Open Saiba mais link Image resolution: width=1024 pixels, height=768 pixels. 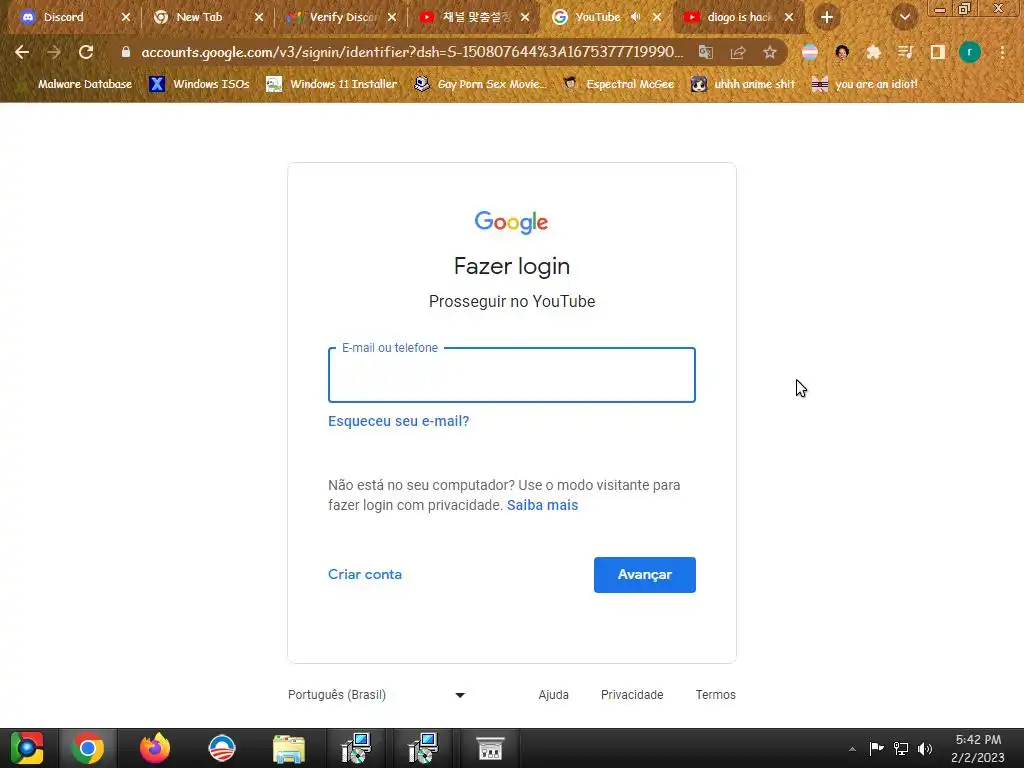[542, 505]
